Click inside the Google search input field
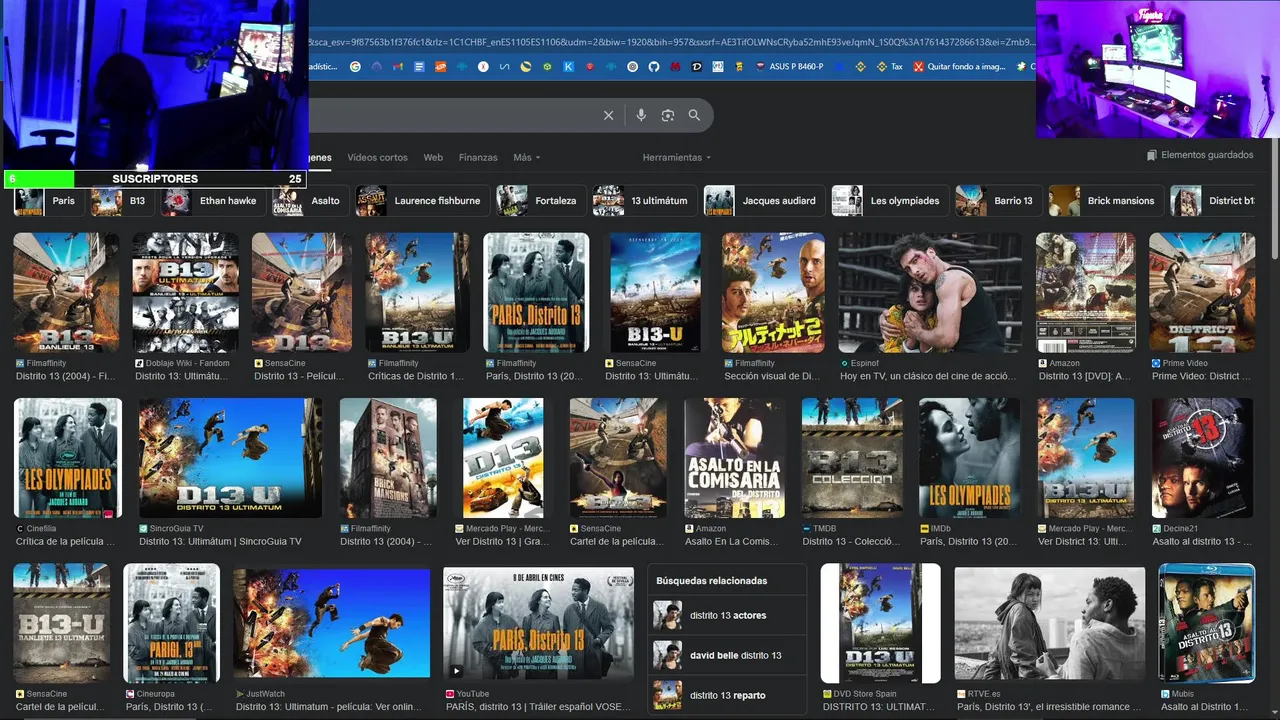Screen dimensions: 1280x720 (x=450, y=115)
